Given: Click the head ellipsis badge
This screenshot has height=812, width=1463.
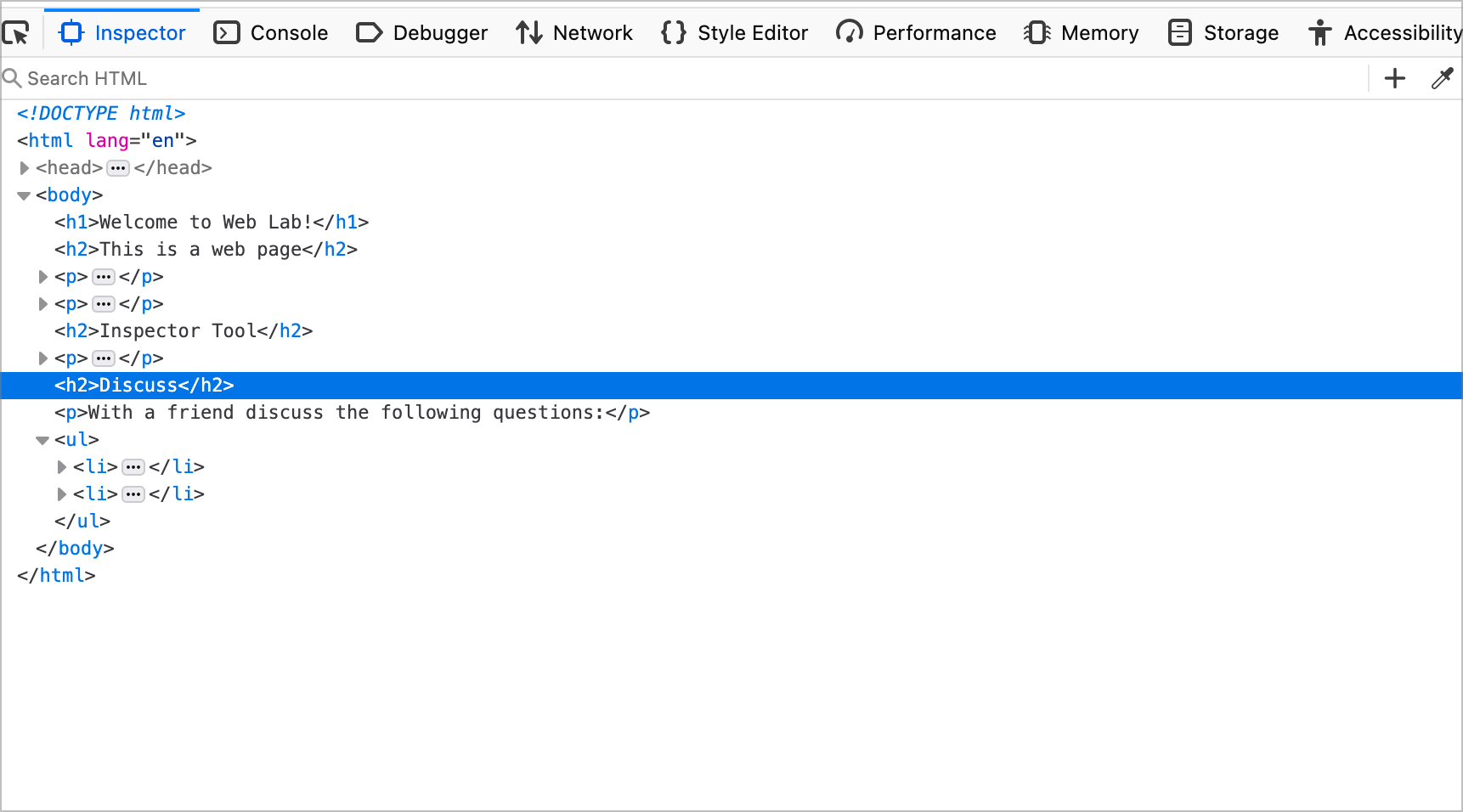Looking at the screenshot, I should (x=118, y=168).
